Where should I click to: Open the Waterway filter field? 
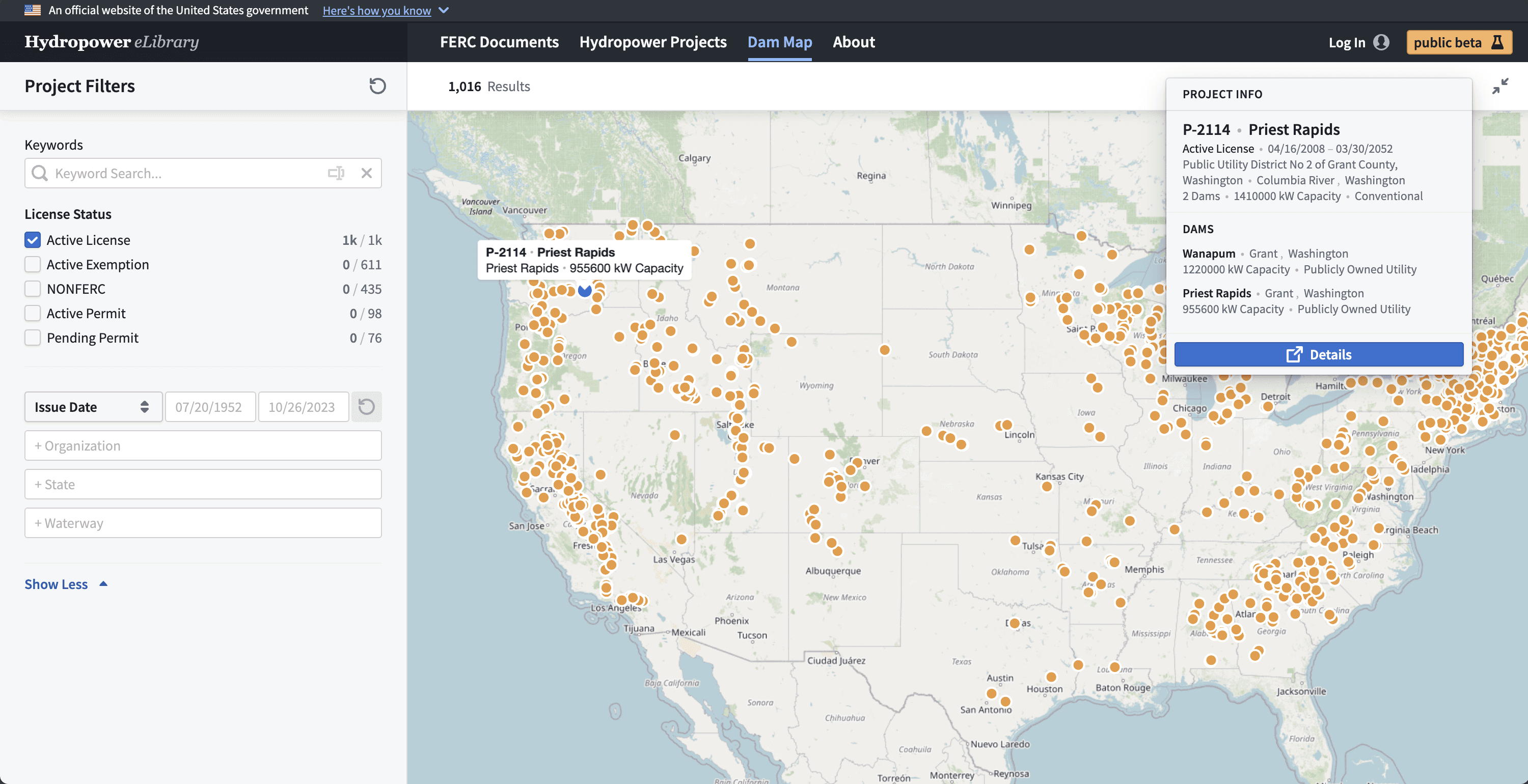pos(203,523)
